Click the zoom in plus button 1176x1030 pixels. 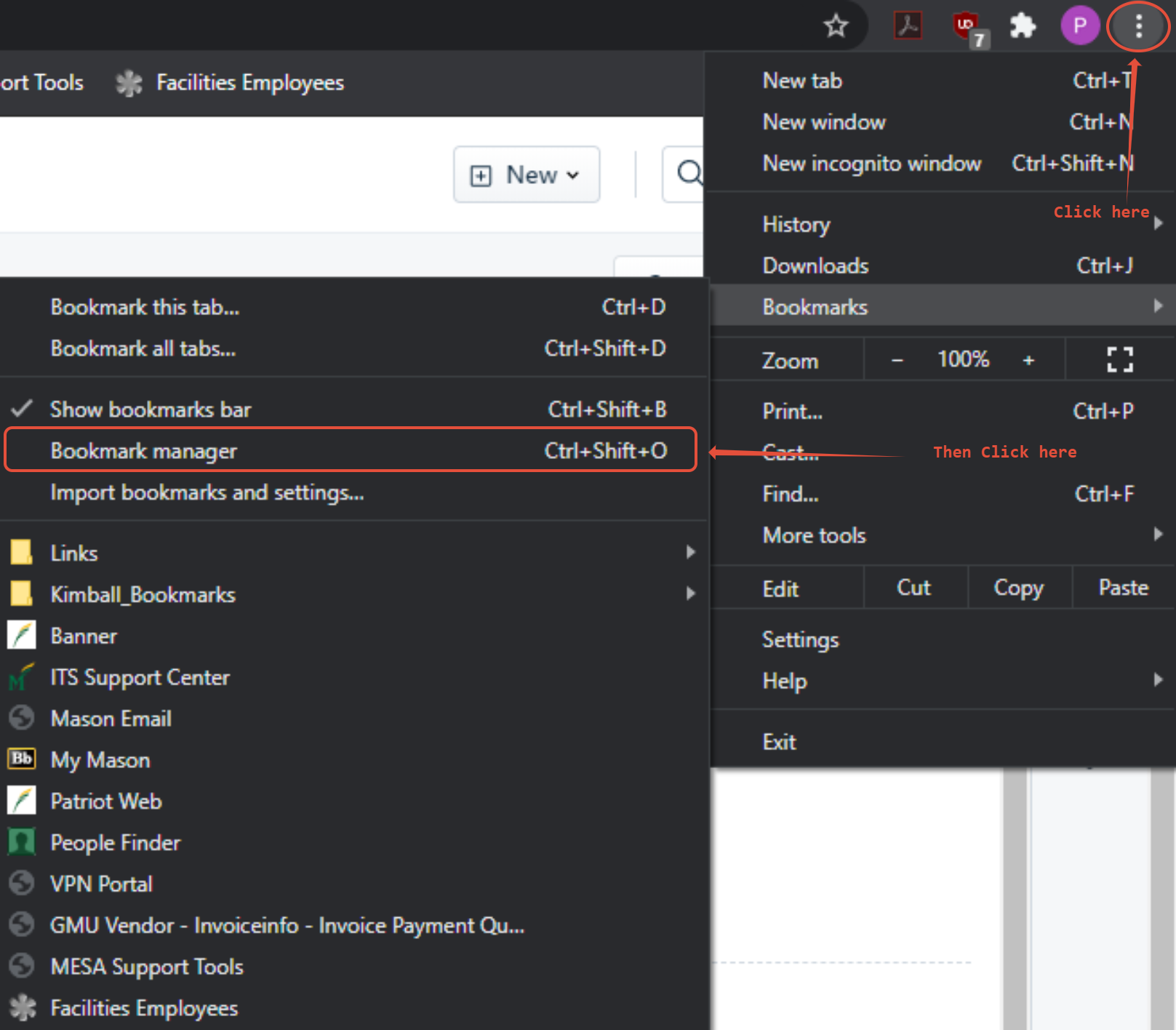coord(1028,360)
